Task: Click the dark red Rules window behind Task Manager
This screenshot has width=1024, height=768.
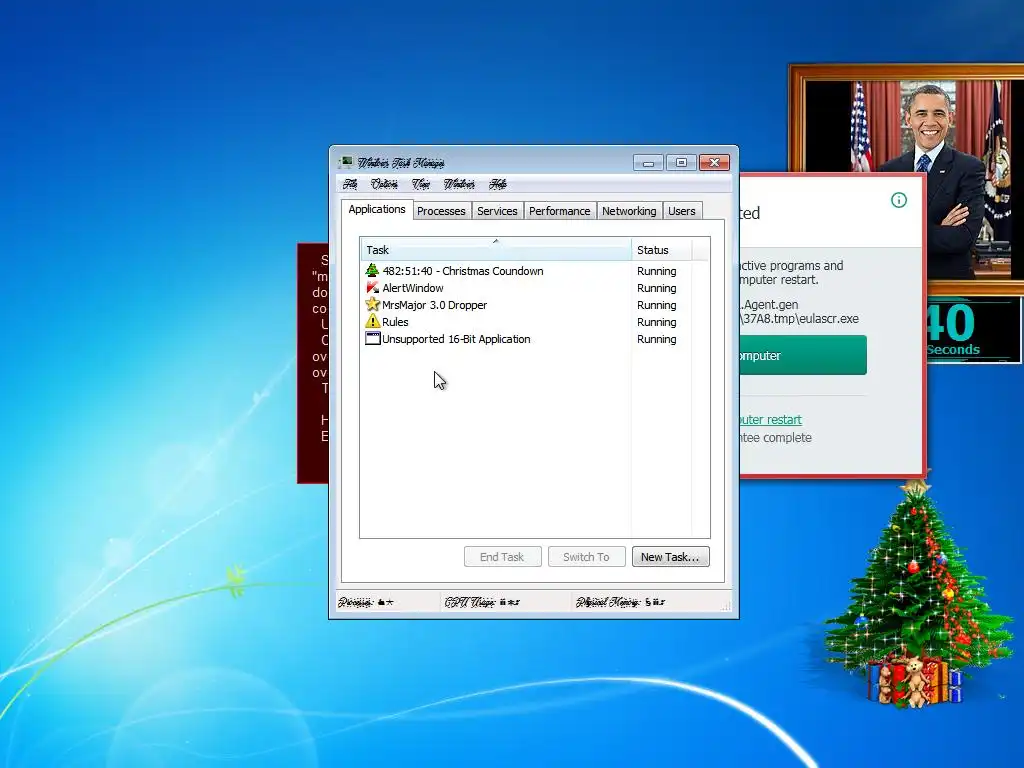Action: [313, 363]
